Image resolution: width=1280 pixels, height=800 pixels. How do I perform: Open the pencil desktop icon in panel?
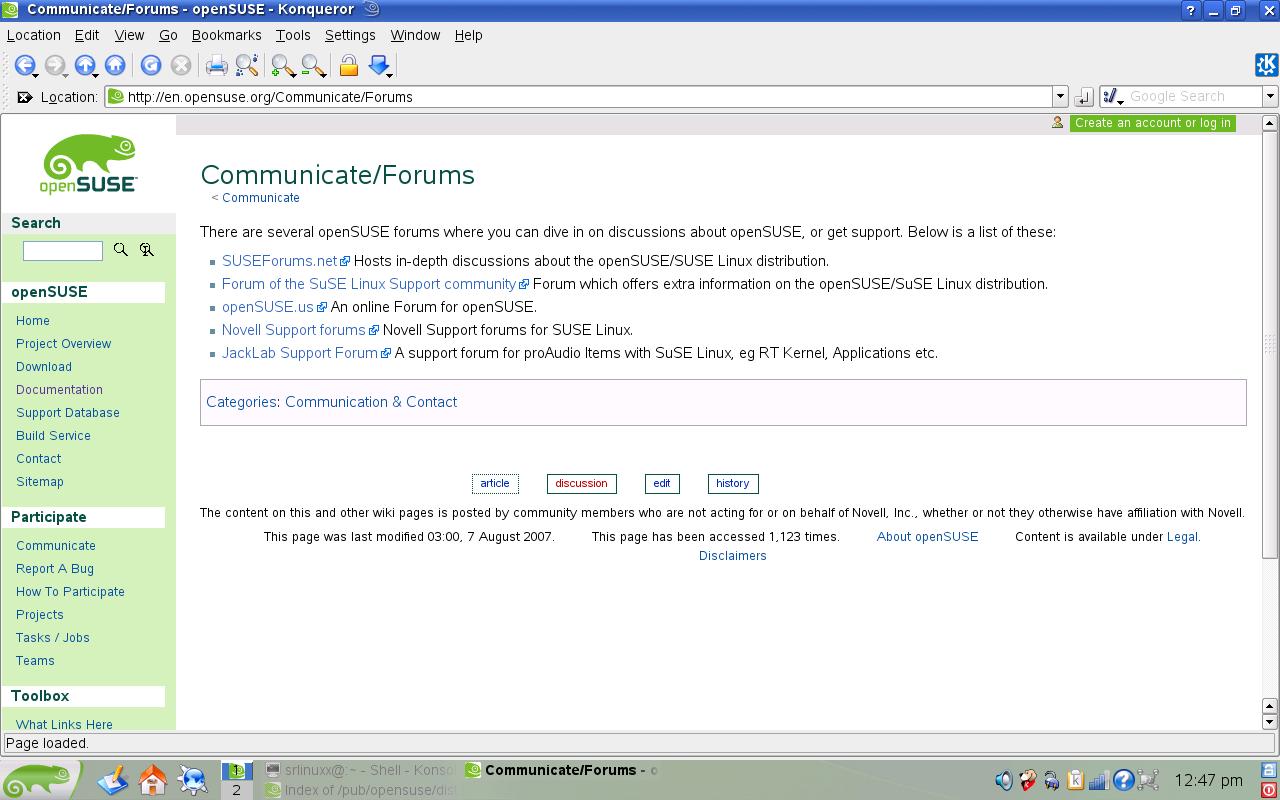113,780
